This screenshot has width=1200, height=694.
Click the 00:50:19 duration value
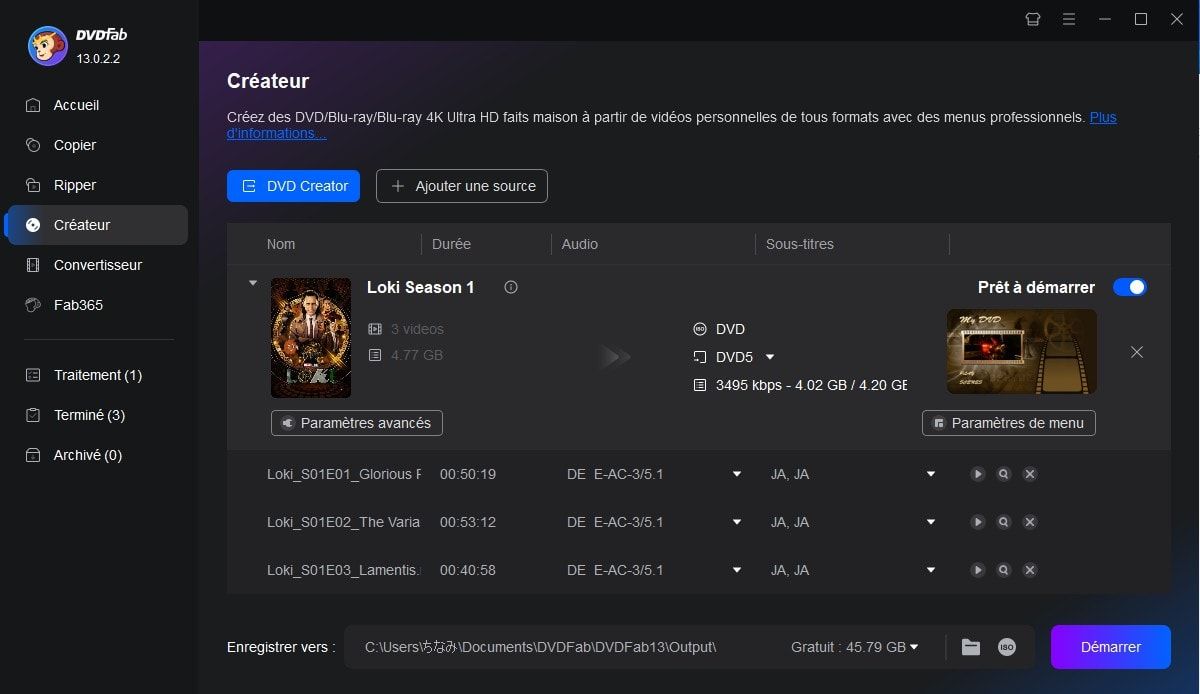point(468,474)
